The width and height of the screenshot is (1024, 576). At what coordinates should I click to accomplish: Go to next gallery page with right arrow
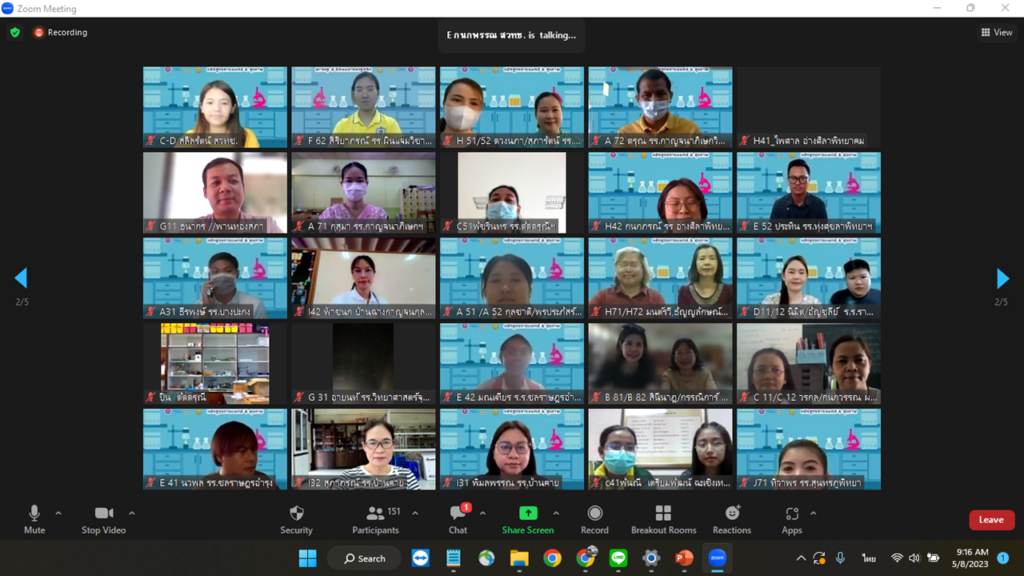tap(1002, 278)
